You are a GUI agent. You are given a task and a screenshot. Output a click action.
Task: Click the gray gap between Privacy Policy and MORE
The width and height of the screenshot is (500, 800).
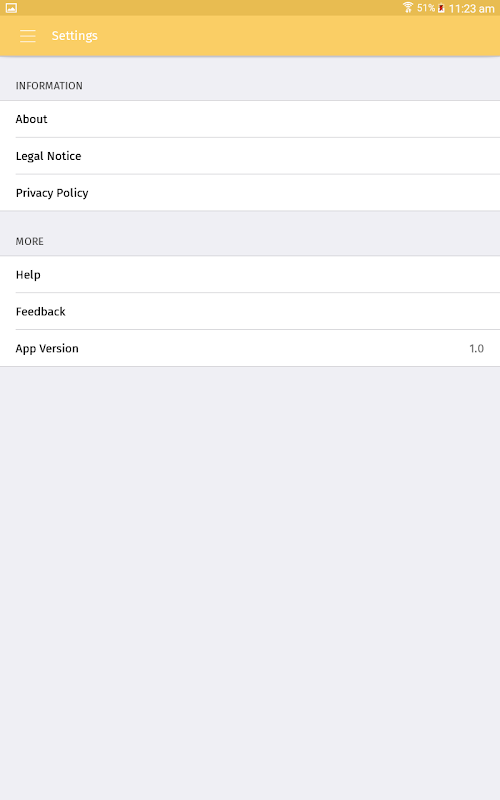coord(250,220)
